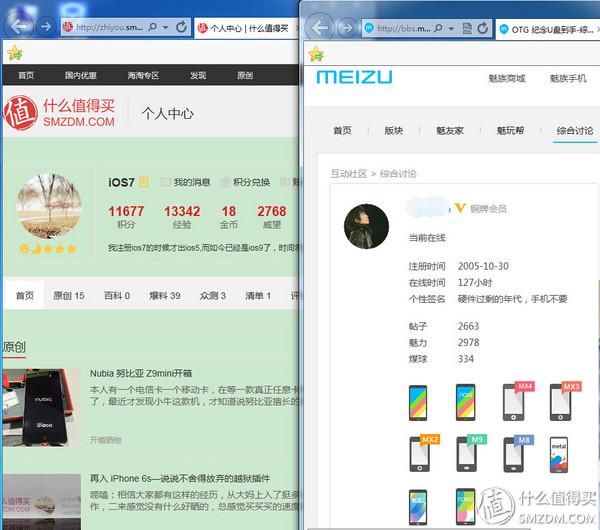
Task: Open 综合讨论 in Meizu forum navigation
Action: click(575, 130)
